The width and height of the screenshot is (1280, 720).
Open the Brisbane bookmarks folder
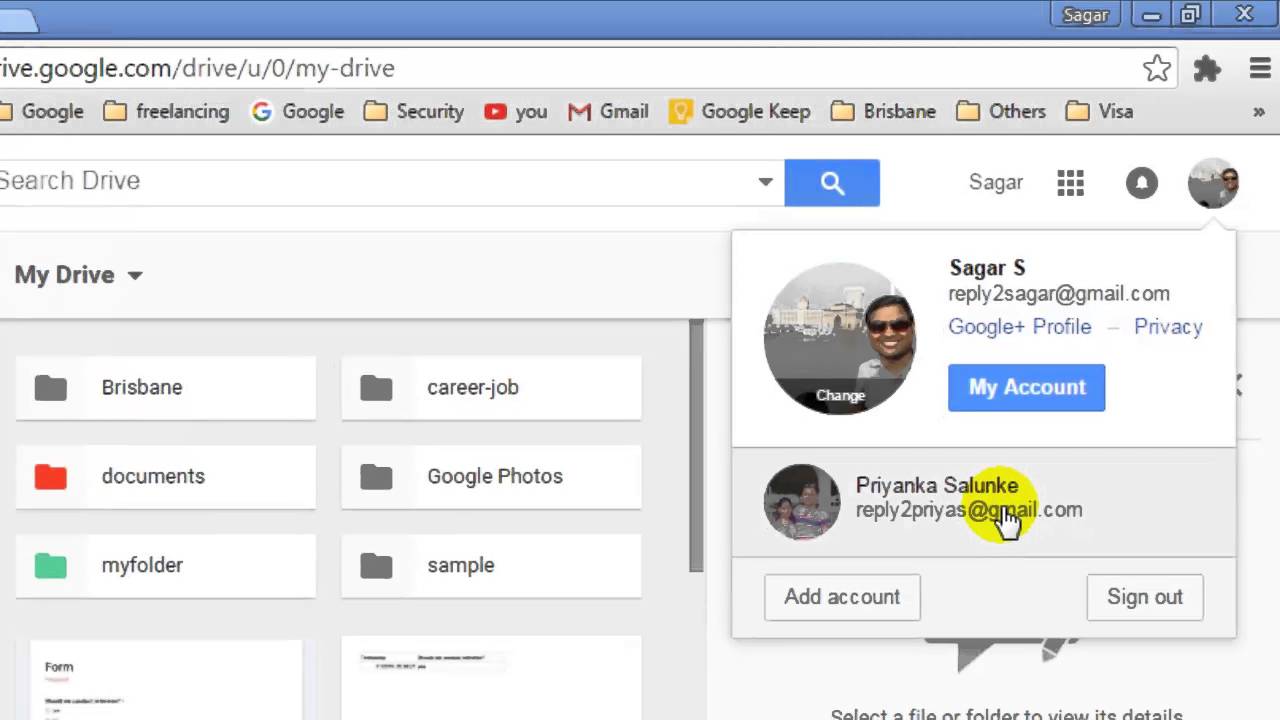tap(884, 111)
